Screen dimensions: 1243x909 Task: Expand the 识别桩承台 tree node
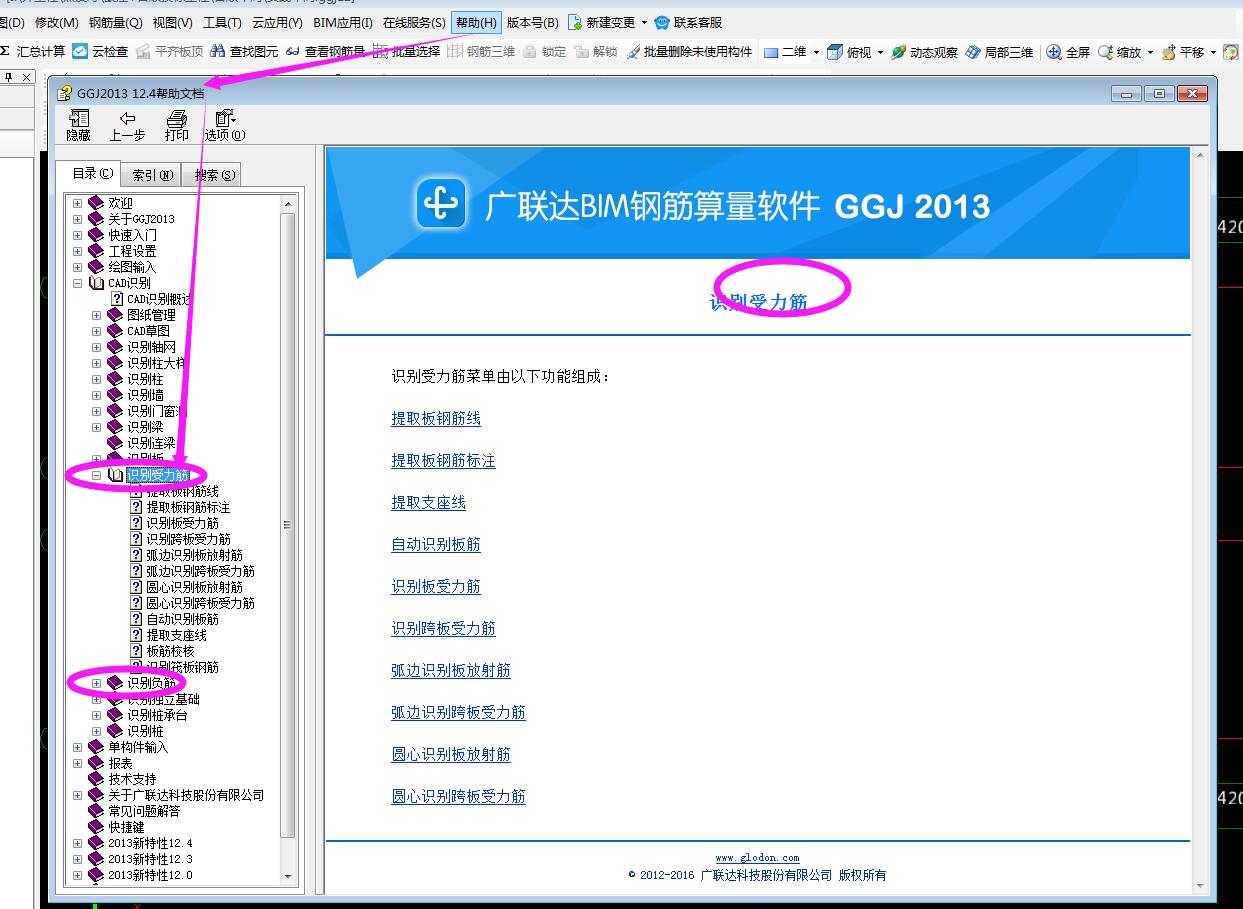97,715
